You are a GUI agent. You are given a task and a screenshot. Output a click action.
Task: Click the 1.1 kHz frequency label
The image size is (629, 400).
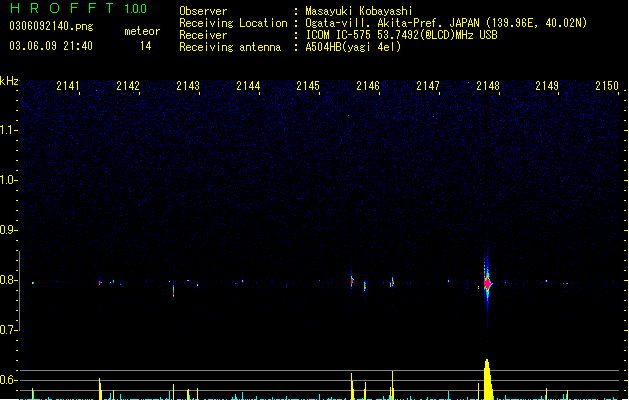8,130
